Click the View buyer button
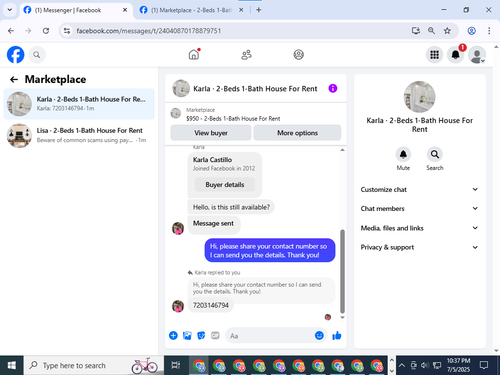The image size is (500, 375). click(211, 133)
